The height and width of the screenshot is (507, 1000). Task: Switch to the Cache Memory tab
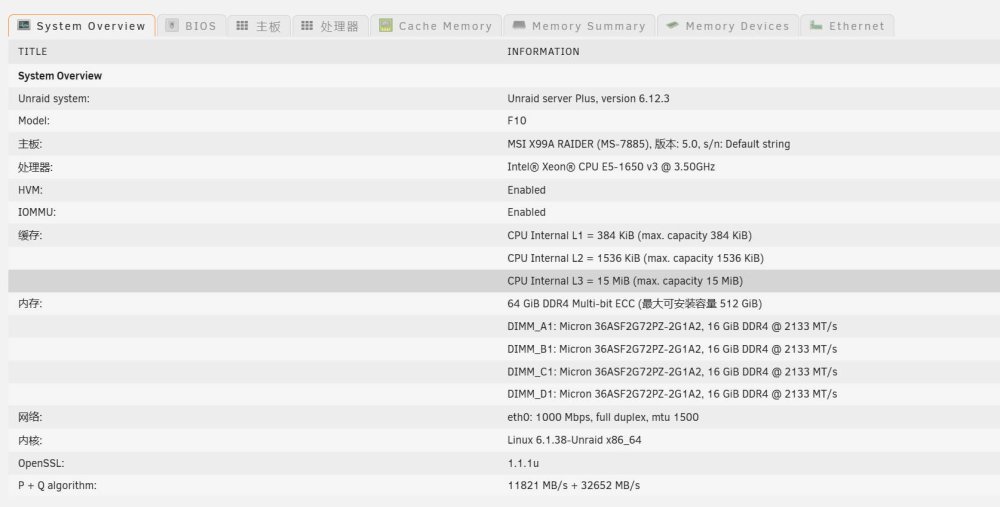436,26
